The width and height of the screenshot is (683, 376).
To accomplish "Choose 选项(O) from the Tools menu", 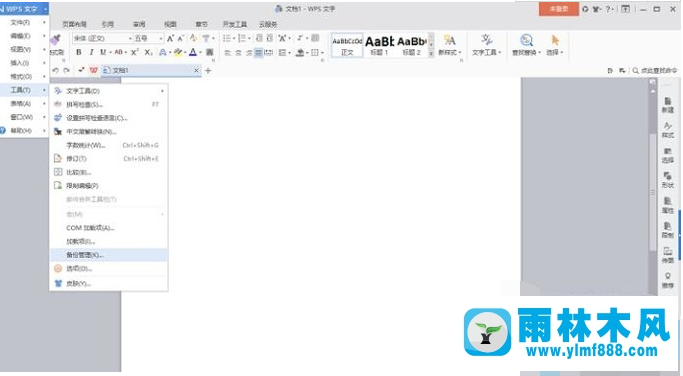I will tap(108, 269).
